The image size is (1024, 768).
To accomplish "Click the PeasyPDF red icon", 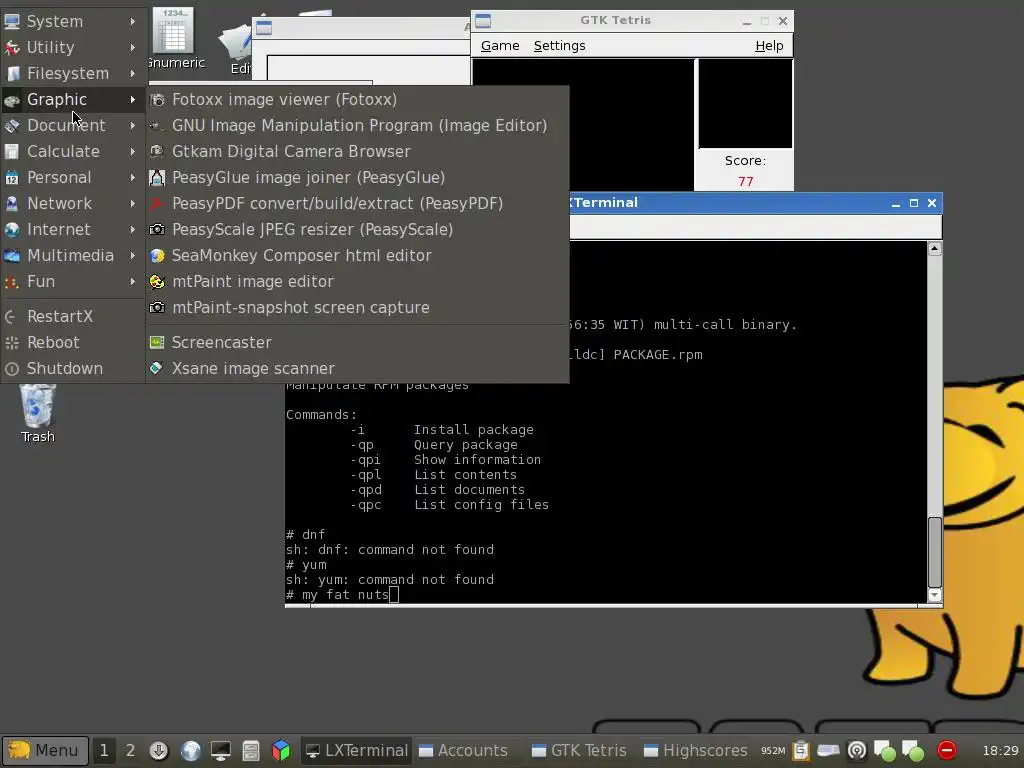I will click(x=157, y=204).
